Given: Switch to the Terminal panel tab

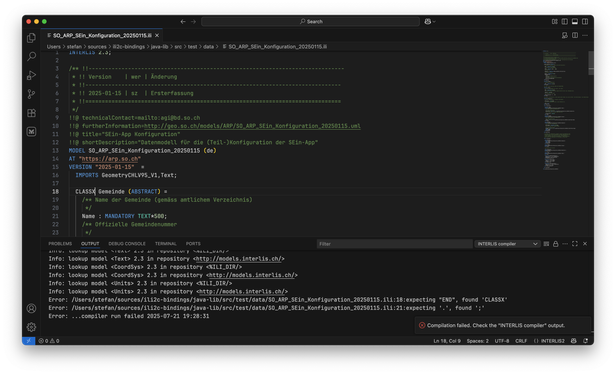Looking at the screenshot, I should pyautogui.click(x=165, y=244).
